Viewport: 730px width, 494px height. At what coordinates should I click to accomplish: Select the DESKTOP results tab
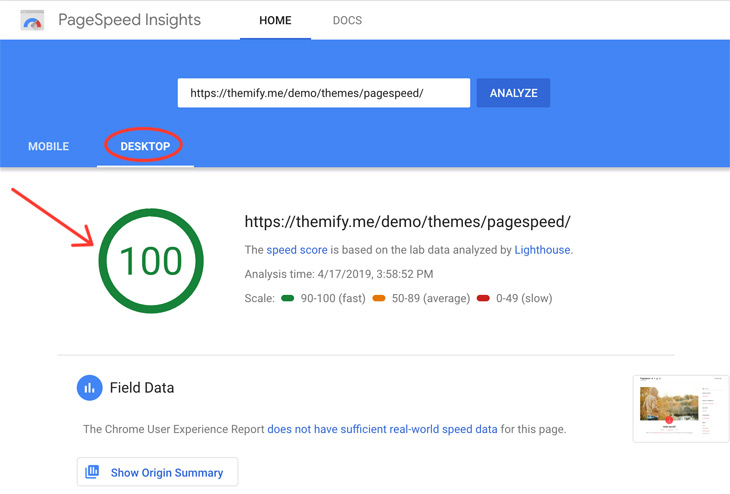click(x=145, y=146)
